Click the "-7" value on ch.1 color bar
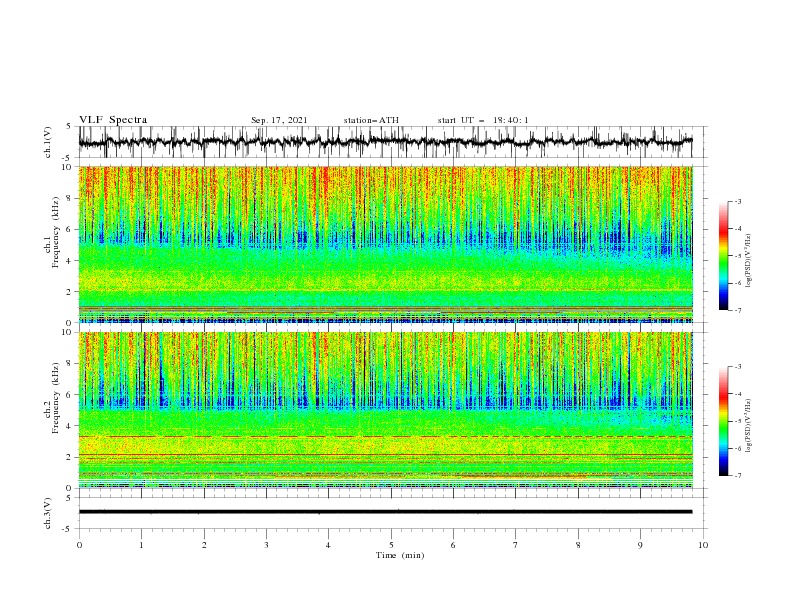 pyautogui.click(x=738, y=310)
